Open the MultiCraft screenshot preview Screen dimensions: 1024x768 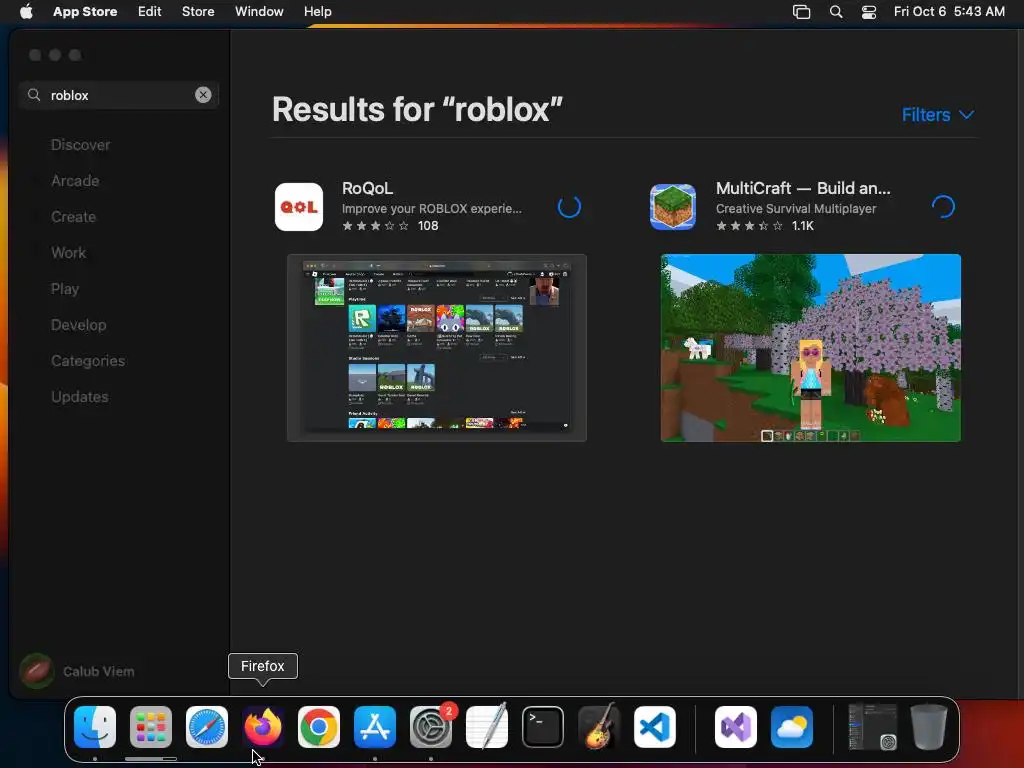pos(810,348)
